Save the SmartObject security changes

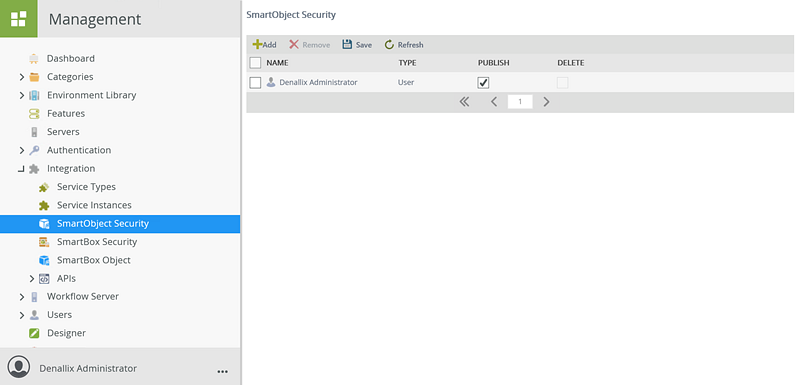(357, 45)
